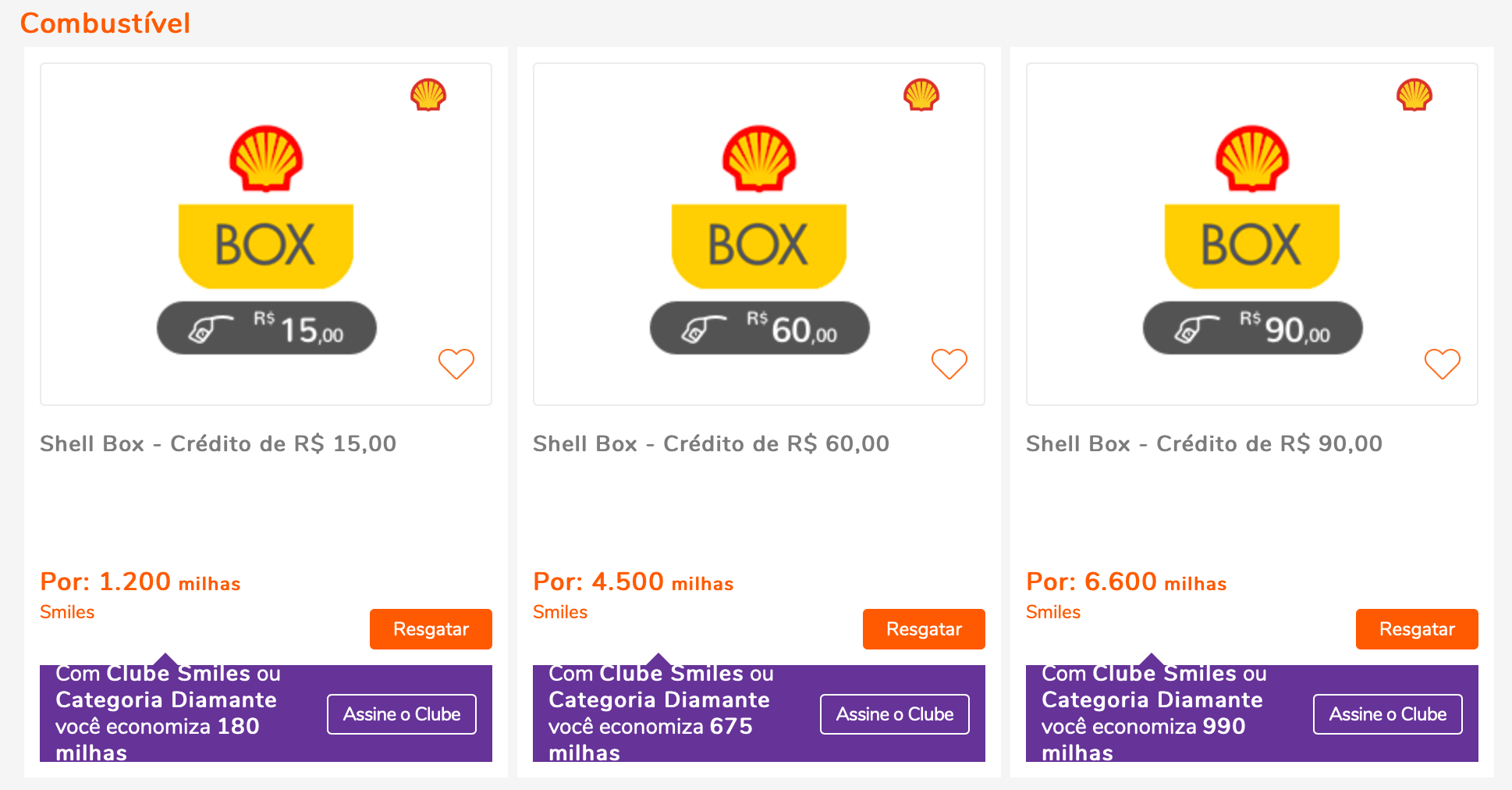Favorite the Shell Box R$ 90,00 product

pos(1443,364)
